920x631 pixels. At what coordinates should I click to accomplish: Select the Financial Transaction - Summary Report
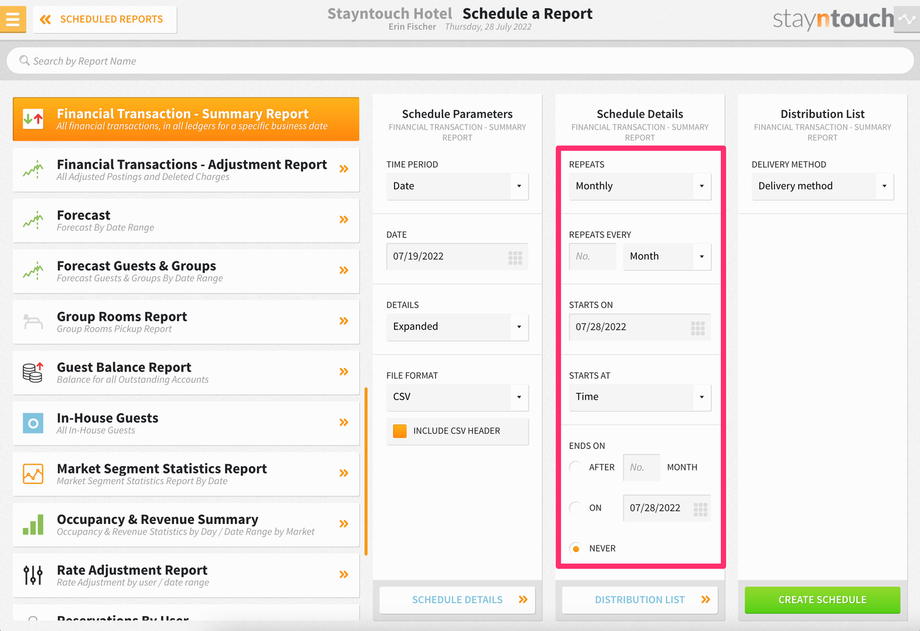click(186, 119)
